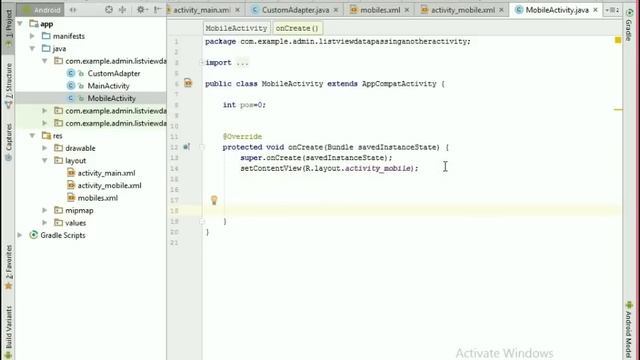Collapse the java folder
This screenshot has height=360, width=640.
coord(32,49)
